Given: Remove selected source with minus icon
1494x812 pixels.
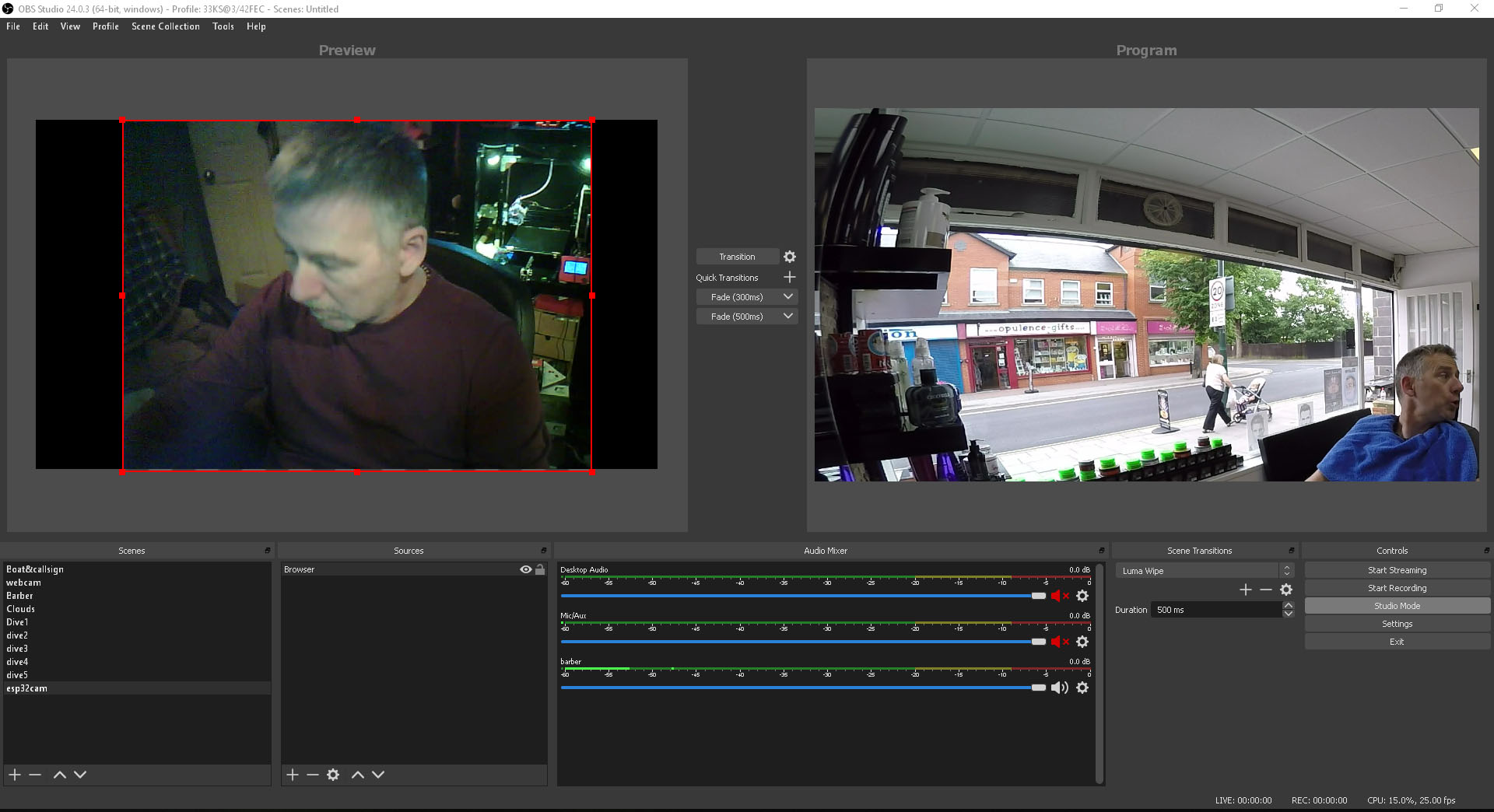Looking at the screenshot, I should click(x=313, y=775).
